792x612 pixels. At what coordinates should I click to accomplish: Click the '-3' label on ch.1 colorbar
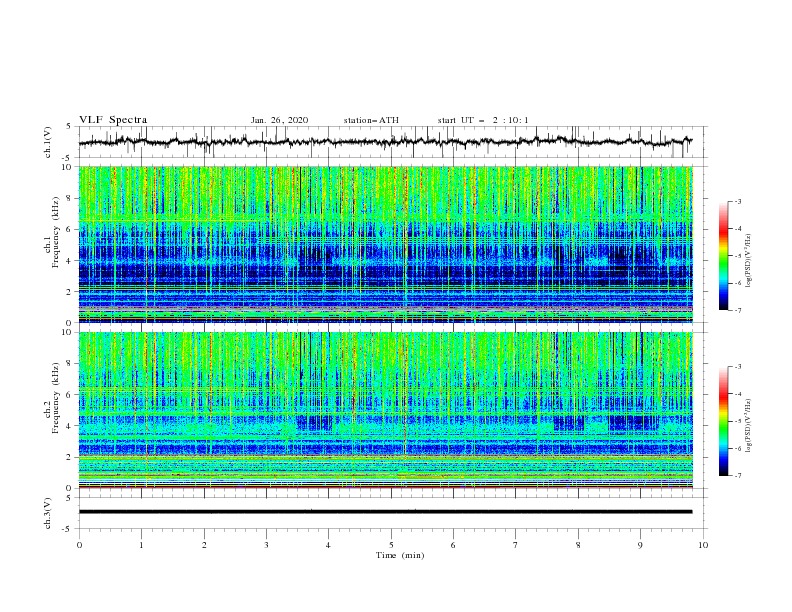pos(737,201)
